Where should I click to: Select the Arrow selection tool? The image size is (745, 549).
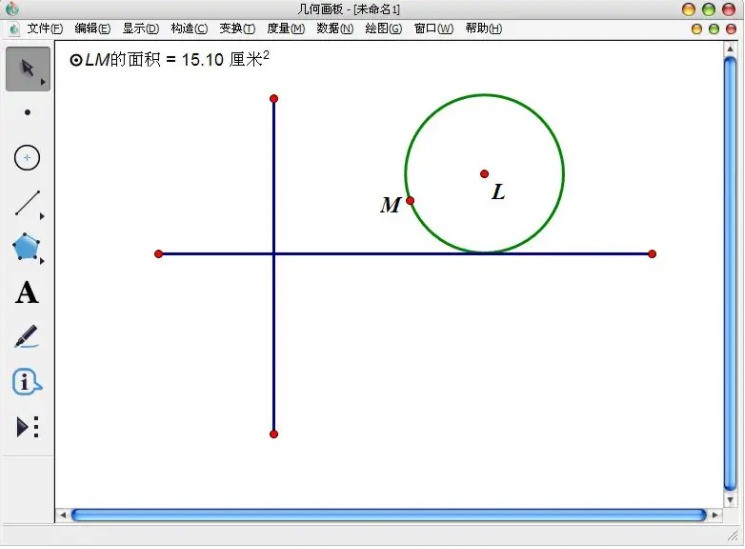pyautogui.click(x=27, y=69)
